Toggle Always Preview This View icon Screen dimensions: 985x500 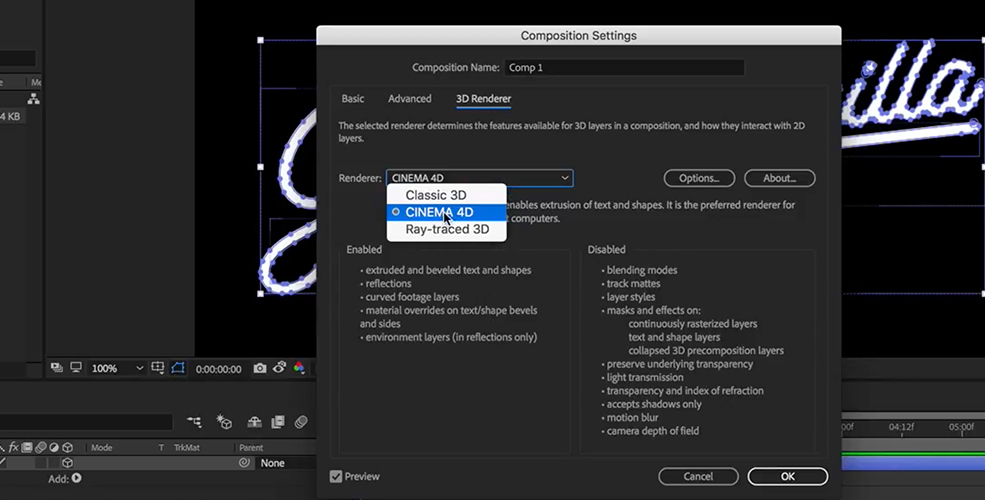click(x=57, y=368)
